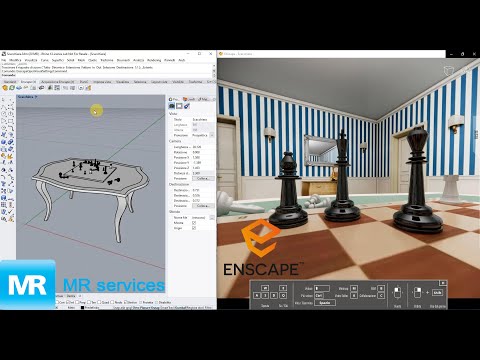Toggle the Quad osnap checkbox
Image resolution: width=480 pixels, height=360 pixels.
click(x=99, y=302)
